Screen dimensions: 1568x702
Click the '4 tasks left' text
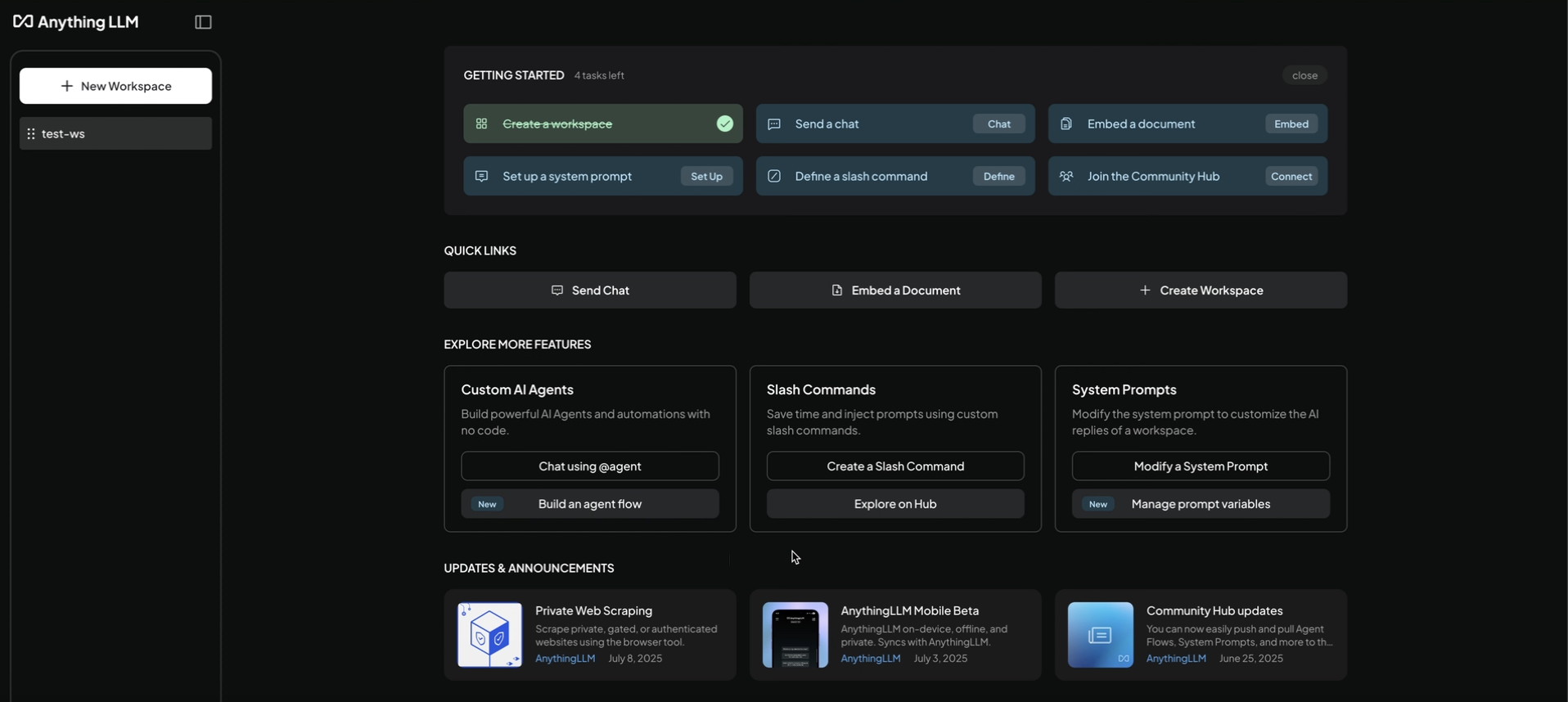coord(599,75)
